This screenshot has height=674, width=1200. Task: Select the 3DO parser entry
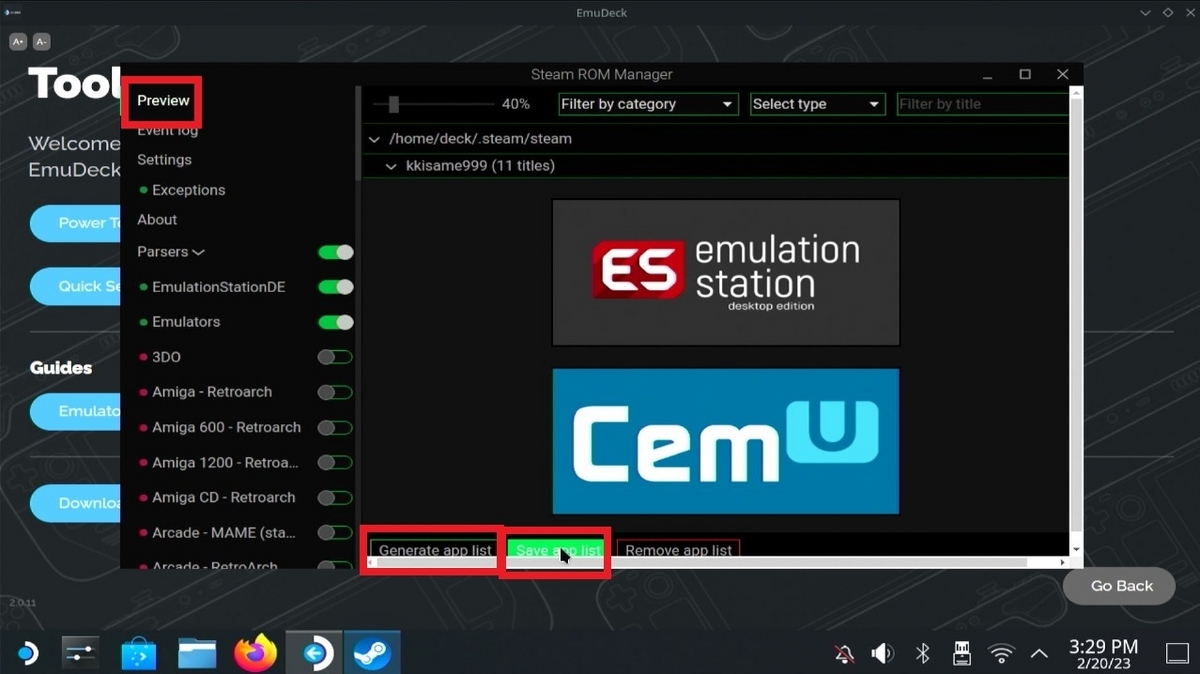click(x=166, y=357)
